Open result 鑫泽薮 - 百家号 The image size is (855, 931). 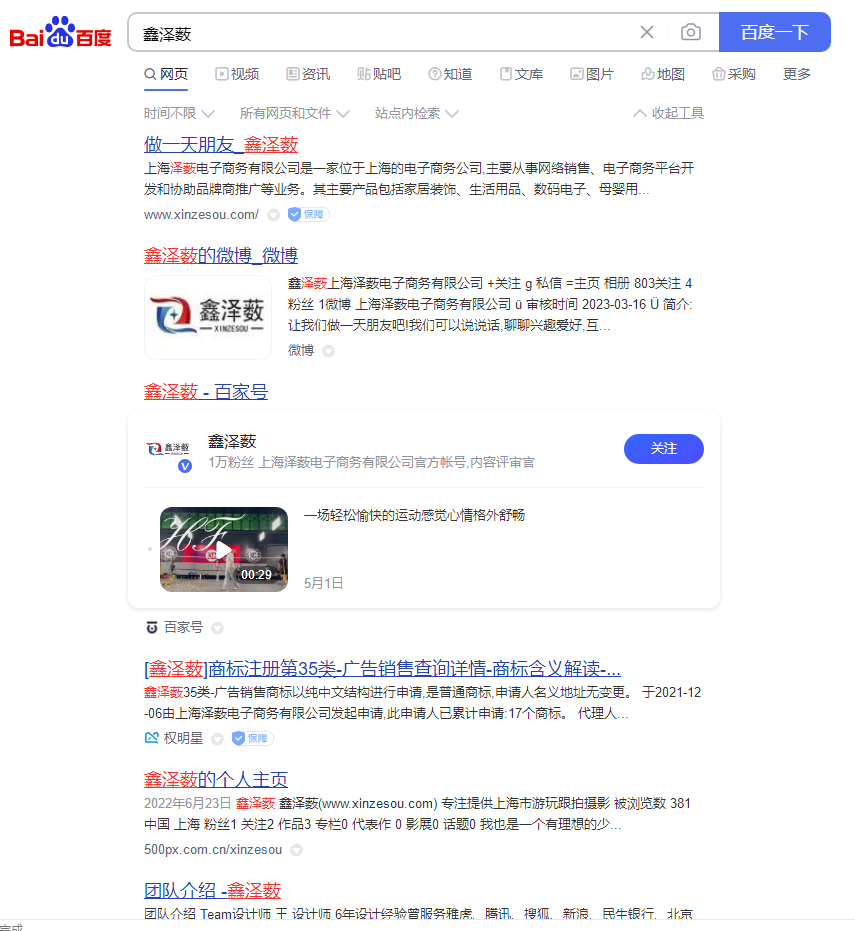coord(206,391)
